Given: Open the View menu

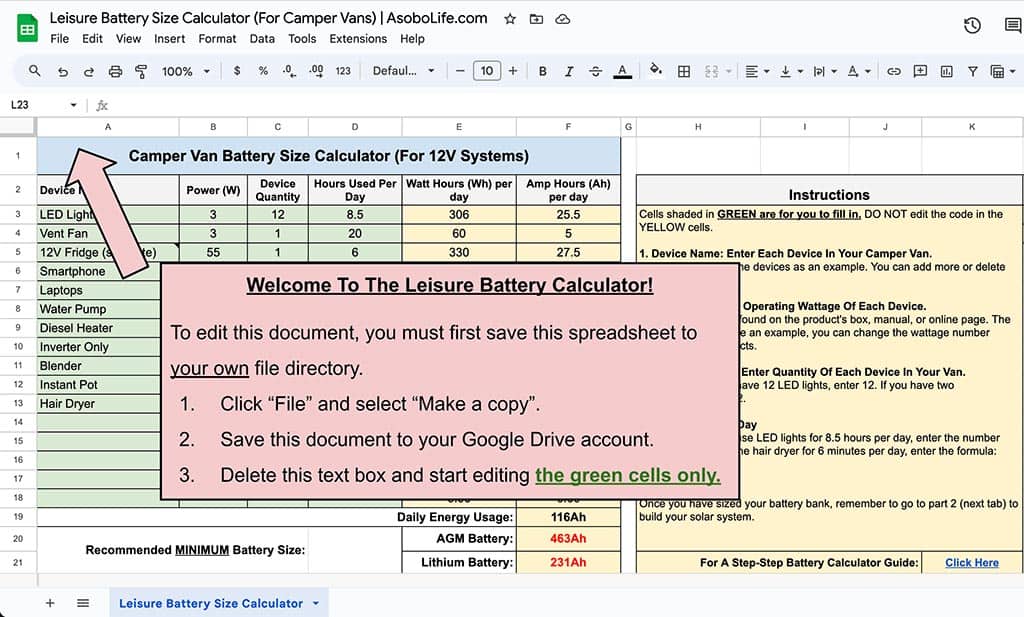Looking at the screenshot, I should click(x=128, y=39).
